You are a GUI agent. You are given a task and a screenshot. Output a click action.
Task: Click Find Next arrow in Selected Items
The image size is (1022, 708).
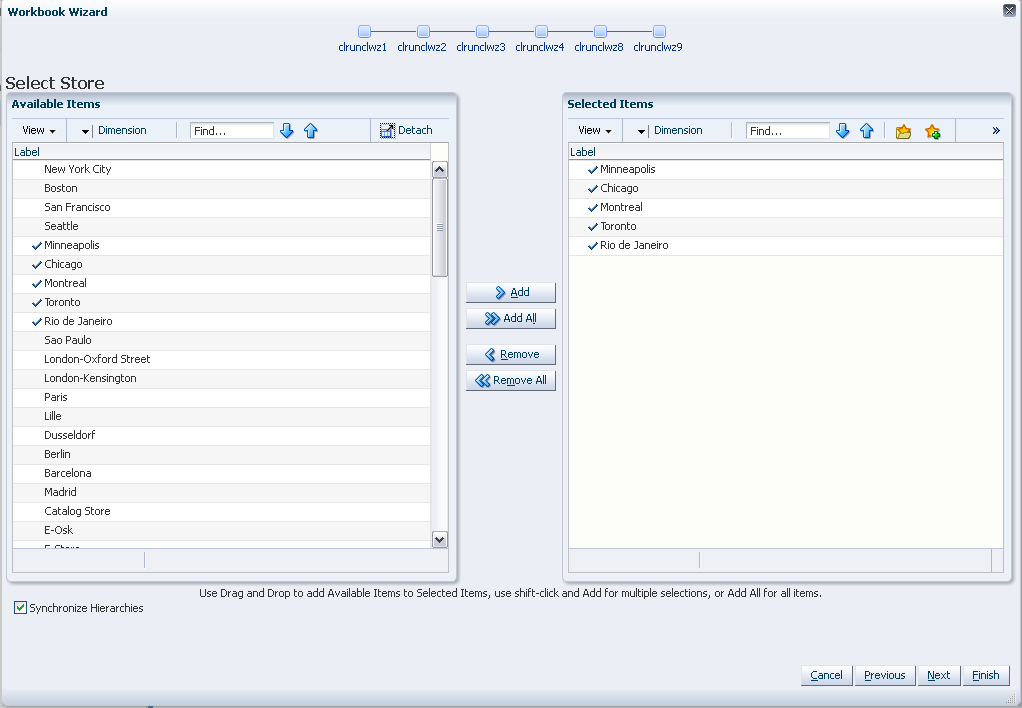(x=843, y=131)
